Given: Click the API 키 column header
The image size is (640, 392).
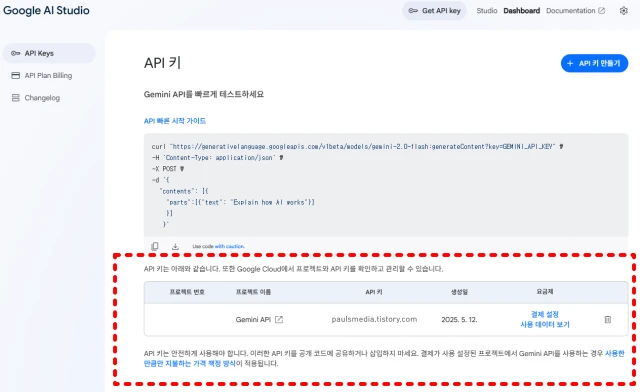Looking at the screenshot, I should tap(374, 292).
